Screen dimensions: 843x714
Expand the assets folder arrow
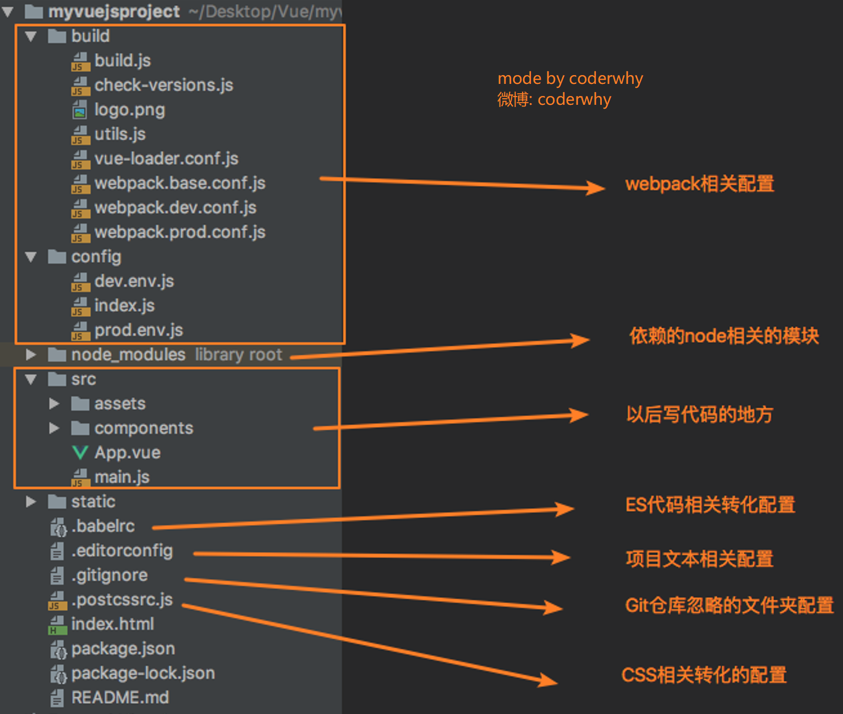(x=54, y=404)
